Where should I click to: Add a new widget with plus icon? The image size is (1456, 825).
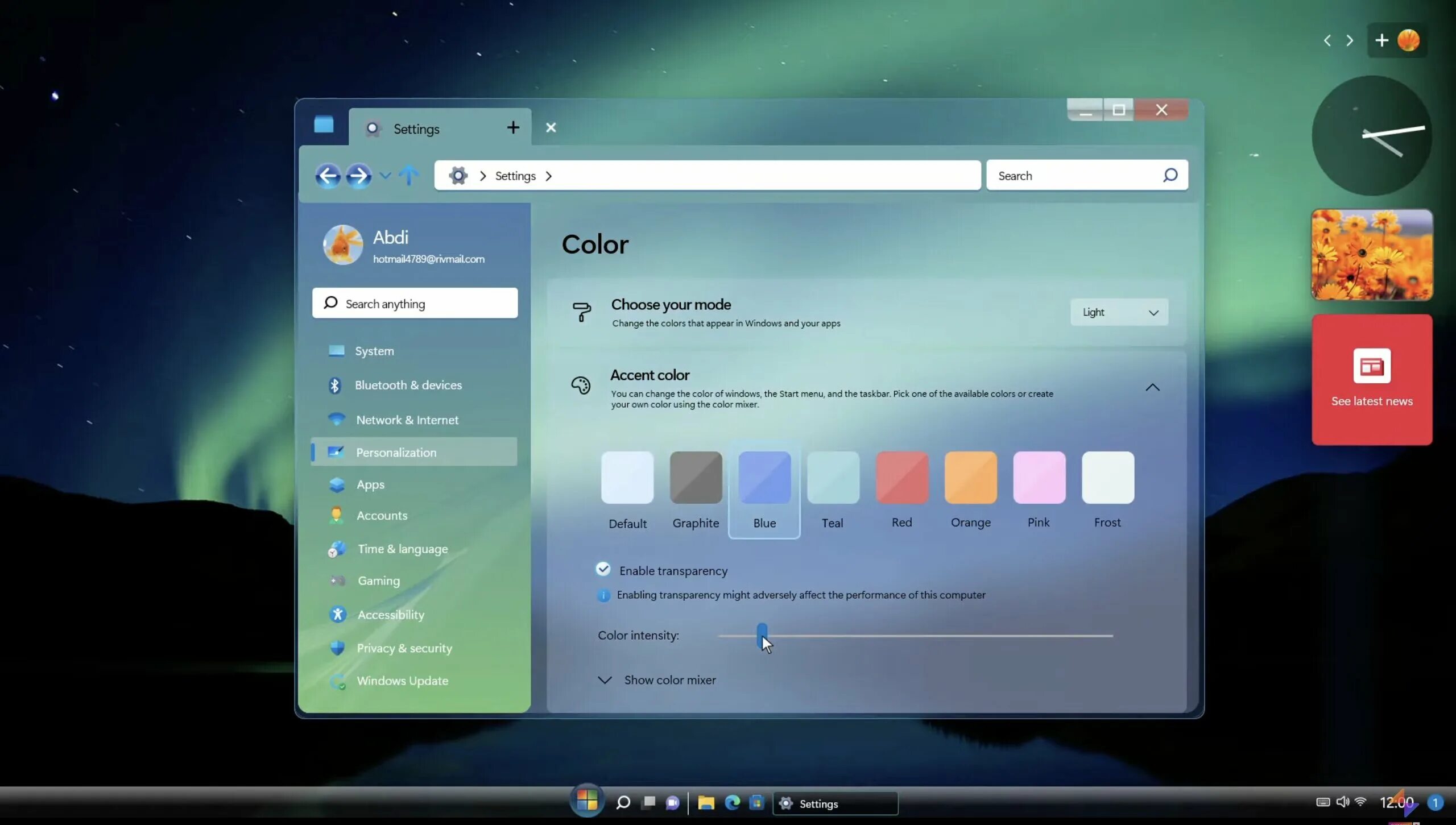point(1381,40)
